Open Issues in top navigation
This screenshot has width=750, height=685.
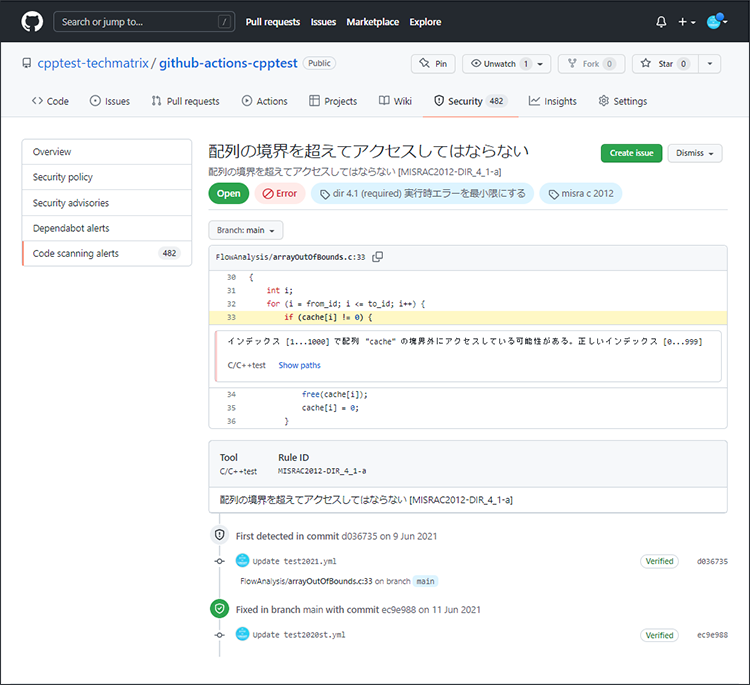point(323,22)
